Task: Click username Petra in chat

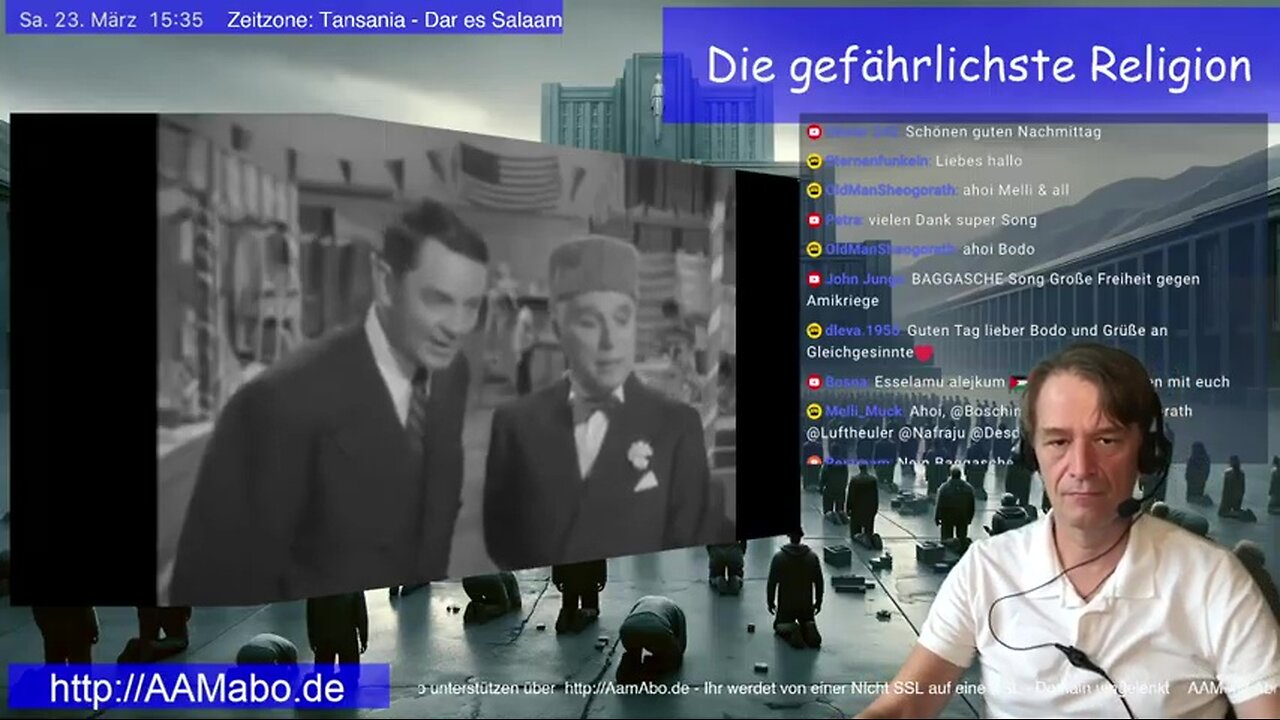Action: (x=844, y=220)
